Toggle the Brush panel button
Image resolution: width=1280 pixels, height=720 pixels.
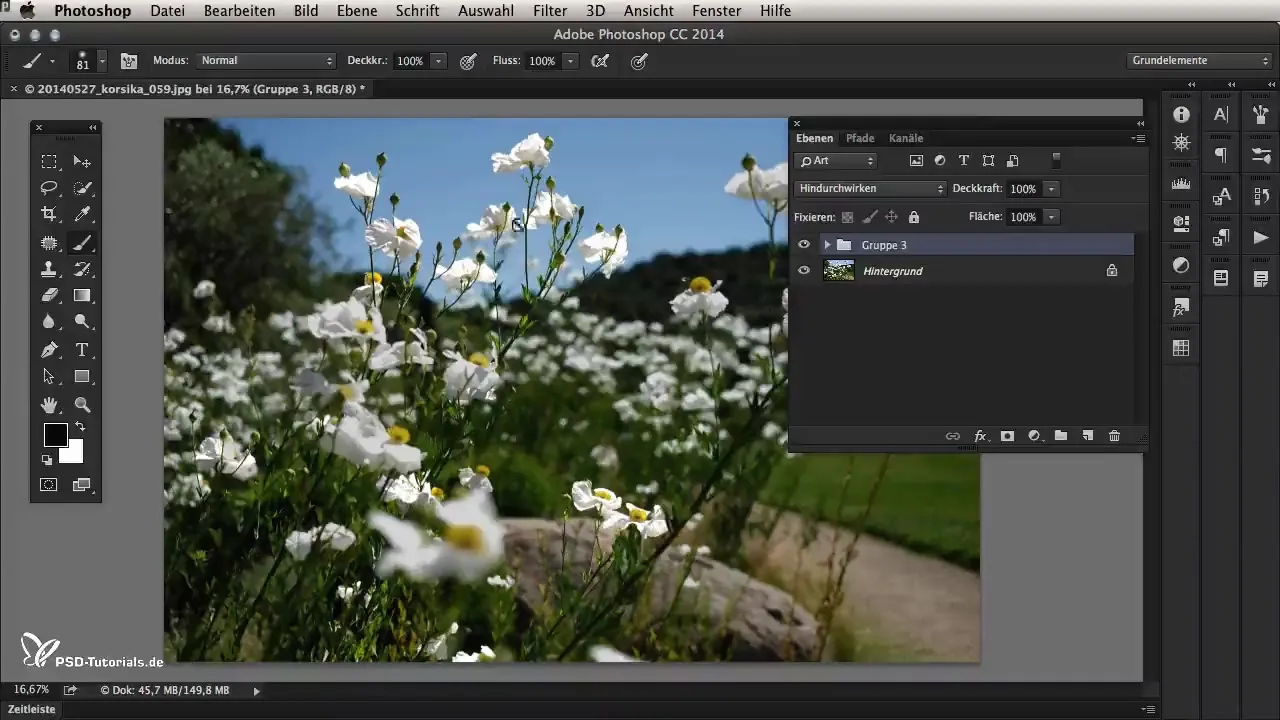(x=129, y=61)
